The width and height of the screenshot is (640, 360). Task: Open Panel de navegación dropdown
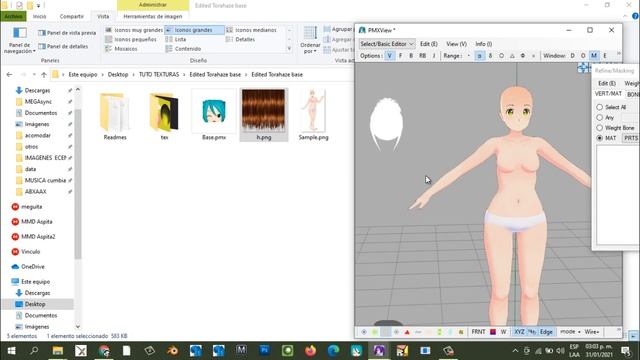19,40
